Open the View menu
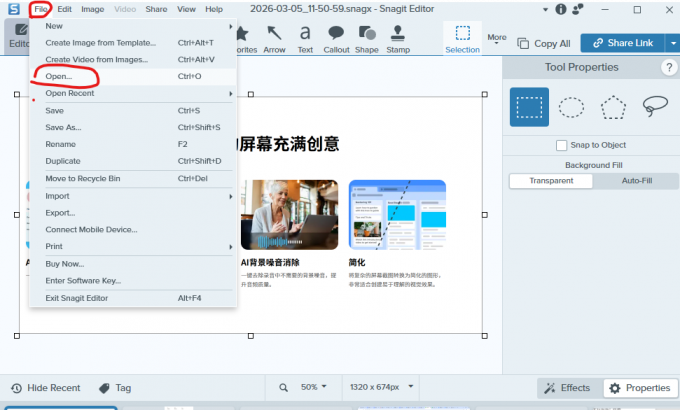Image resolution: width=680 pixels, height=410 pixels. pos(186,9)
